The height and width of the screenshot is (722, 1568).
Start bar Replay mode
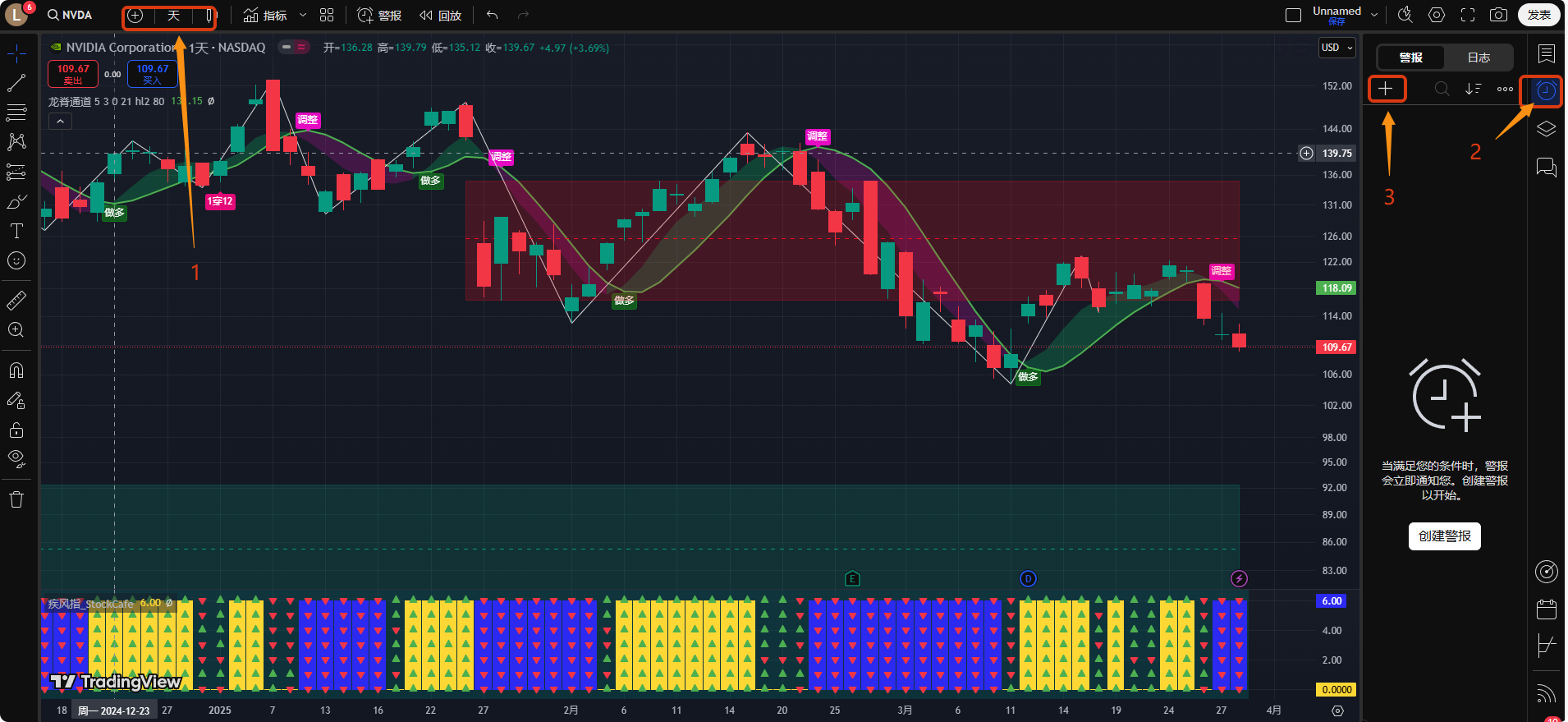pyautogui.click(x=441, y=16)
